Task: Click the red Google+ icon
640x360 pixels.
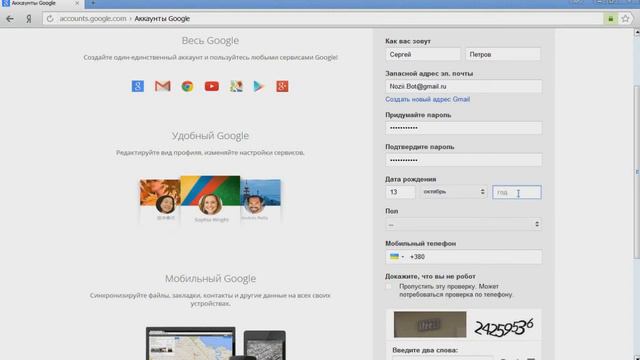Action: point(282,86)
